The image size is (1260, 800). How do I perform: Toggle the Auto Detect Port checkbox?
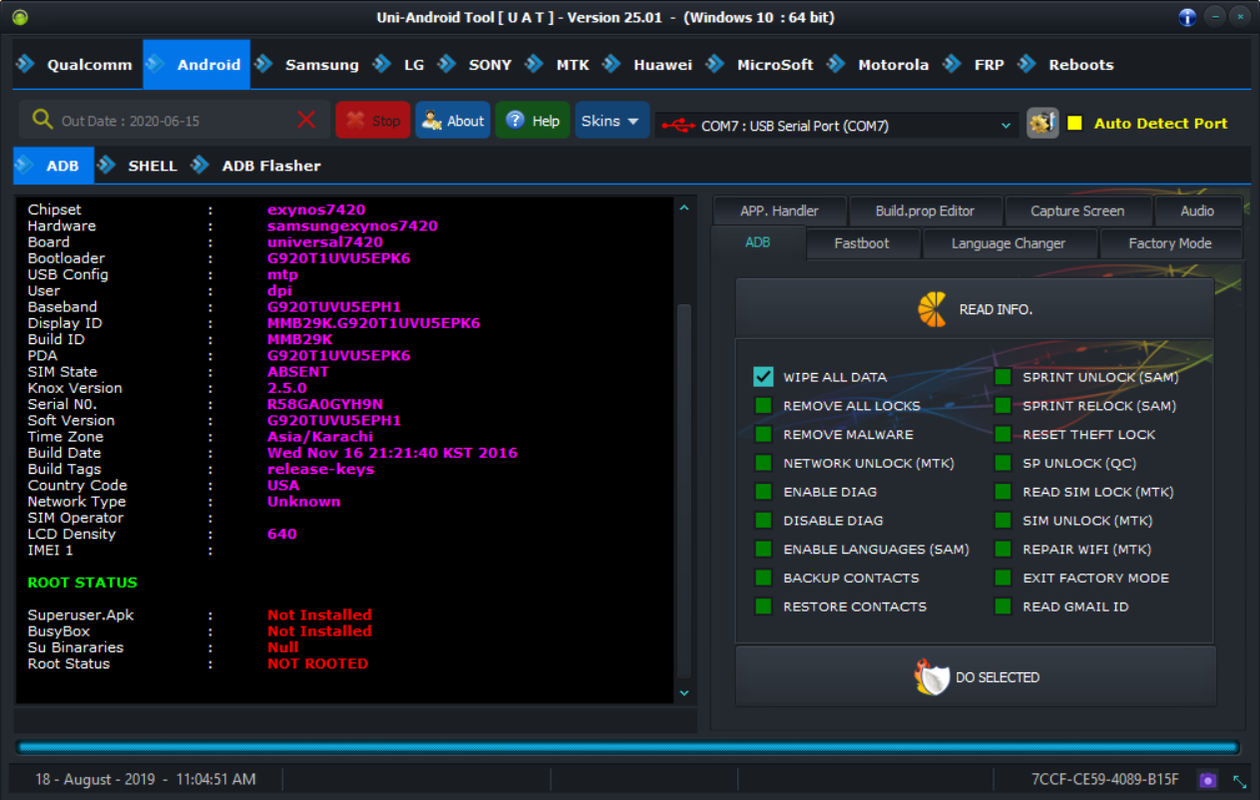1075,123
